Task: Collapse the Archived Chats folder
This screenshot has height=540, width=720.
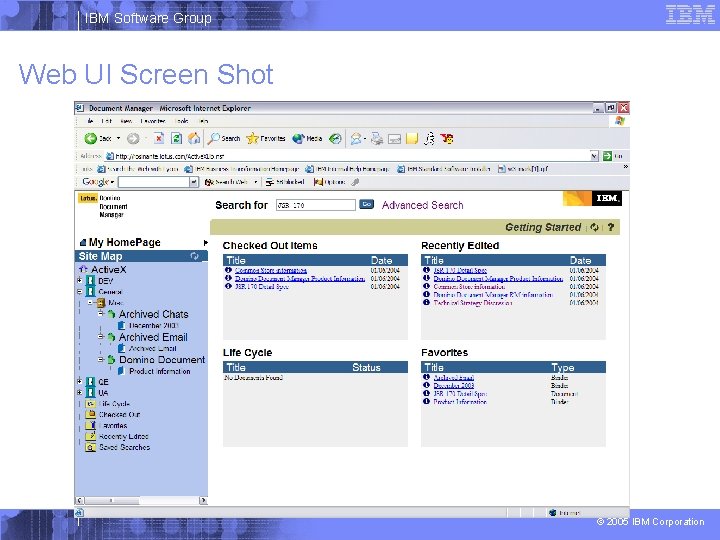Action: click(101, 314)
